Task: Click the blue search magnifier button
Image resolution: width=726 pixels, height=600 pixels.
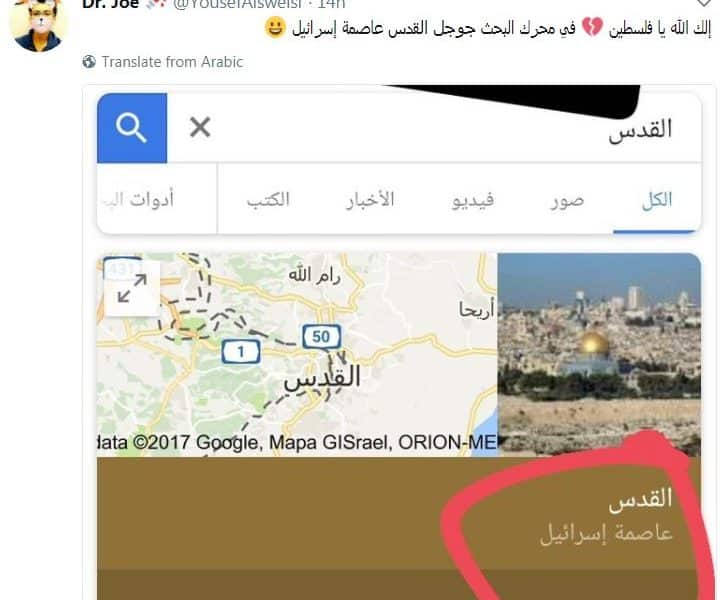Action: pos(132,128)
